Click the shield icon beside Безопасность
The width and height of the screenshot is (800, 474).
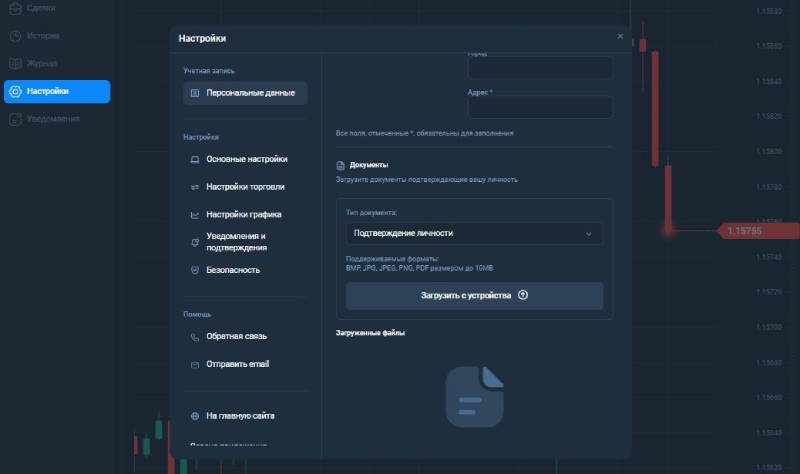pyautogui.click(x=194, y=270)
